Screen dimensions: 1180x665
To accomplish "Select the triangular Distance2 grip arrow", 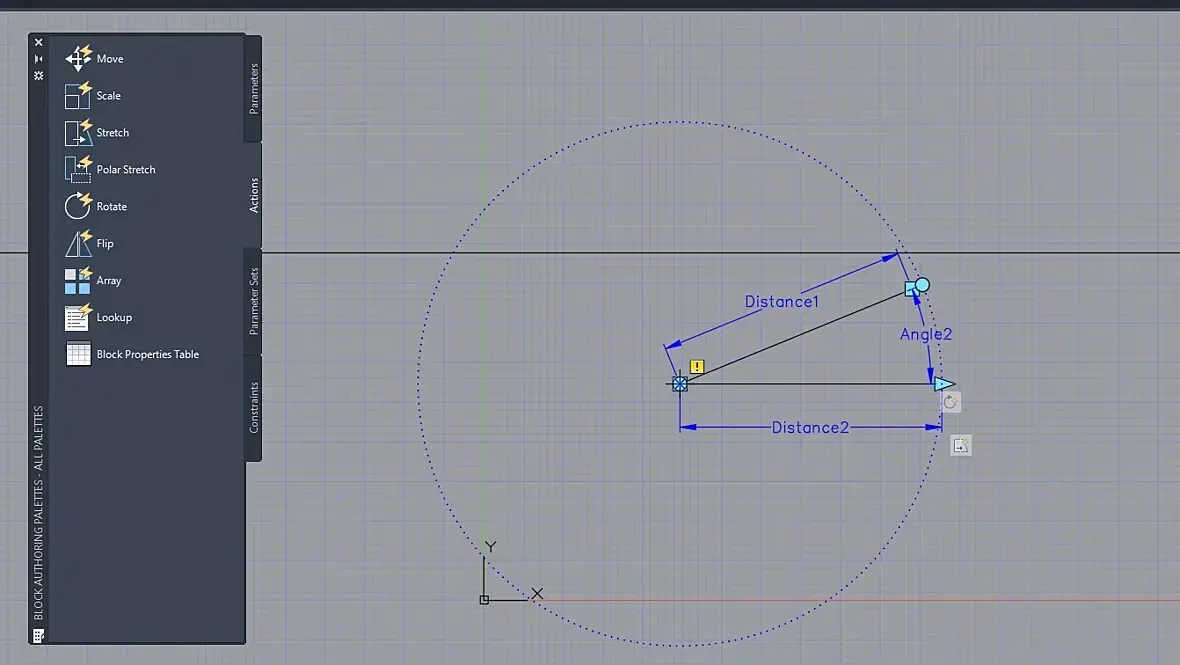I will coord(944,384).
